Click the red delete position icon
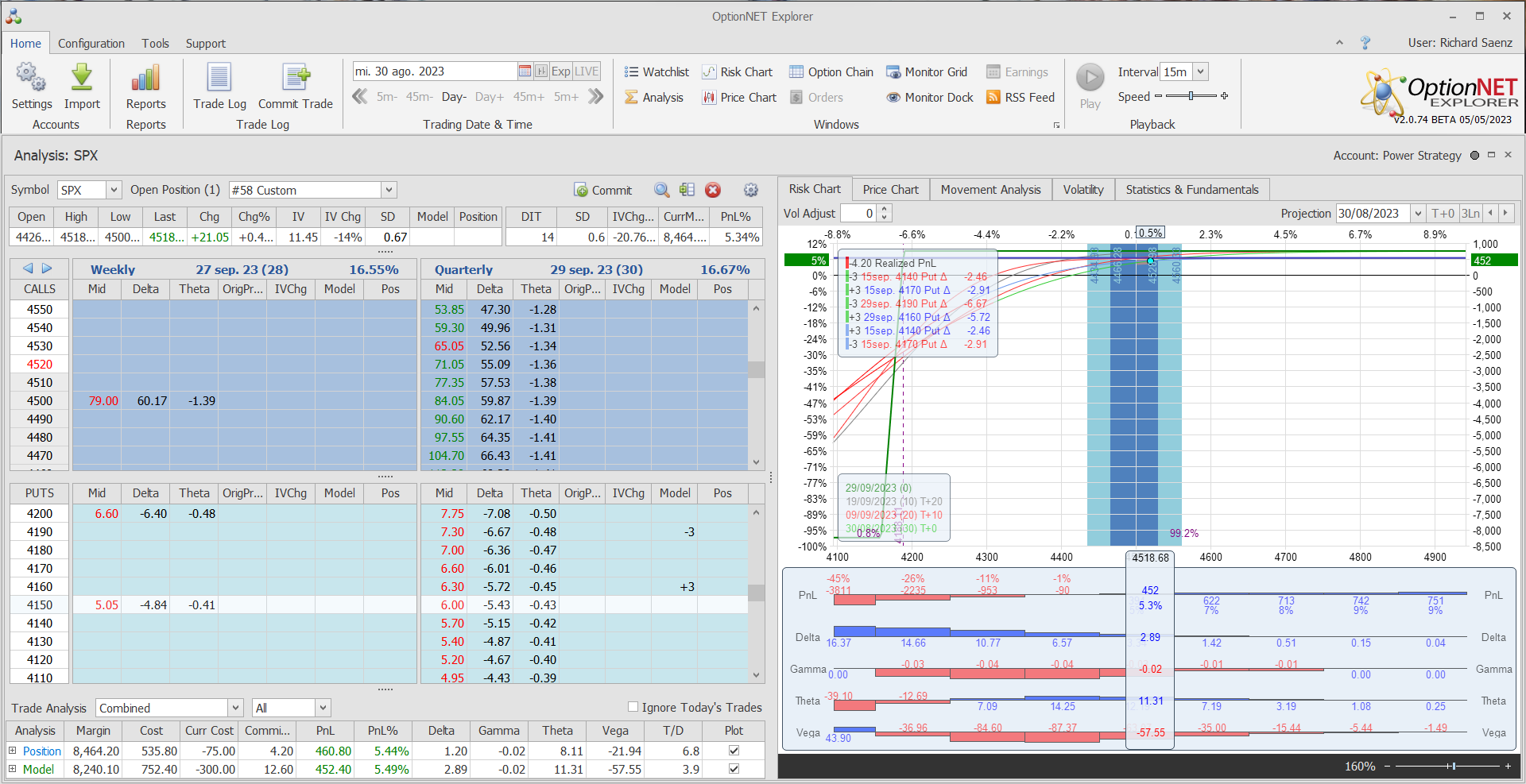 [x=713, y=190]
